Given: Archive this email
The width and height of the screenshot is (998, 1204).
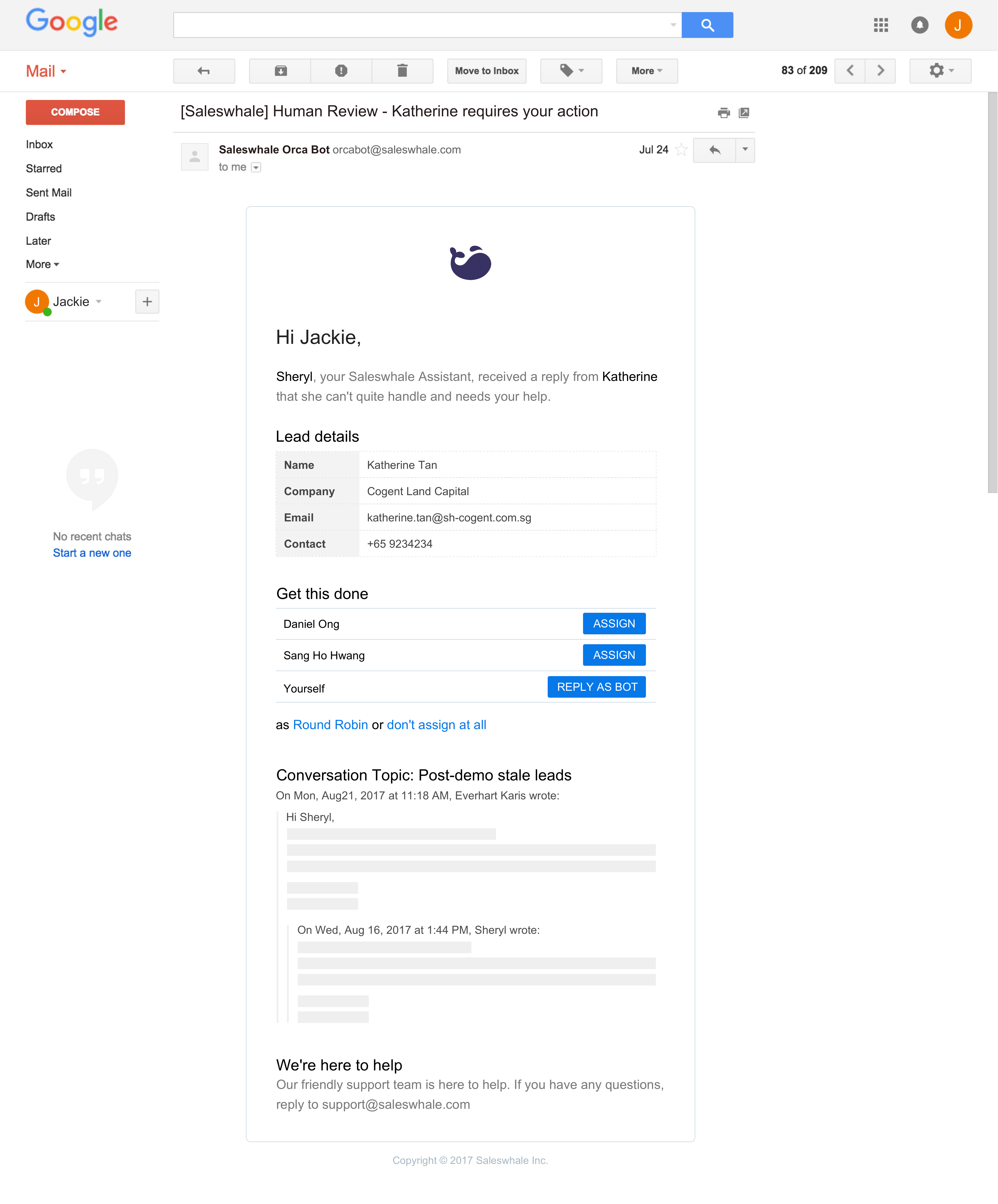Looking at the screenshot, I should (280, 71).
